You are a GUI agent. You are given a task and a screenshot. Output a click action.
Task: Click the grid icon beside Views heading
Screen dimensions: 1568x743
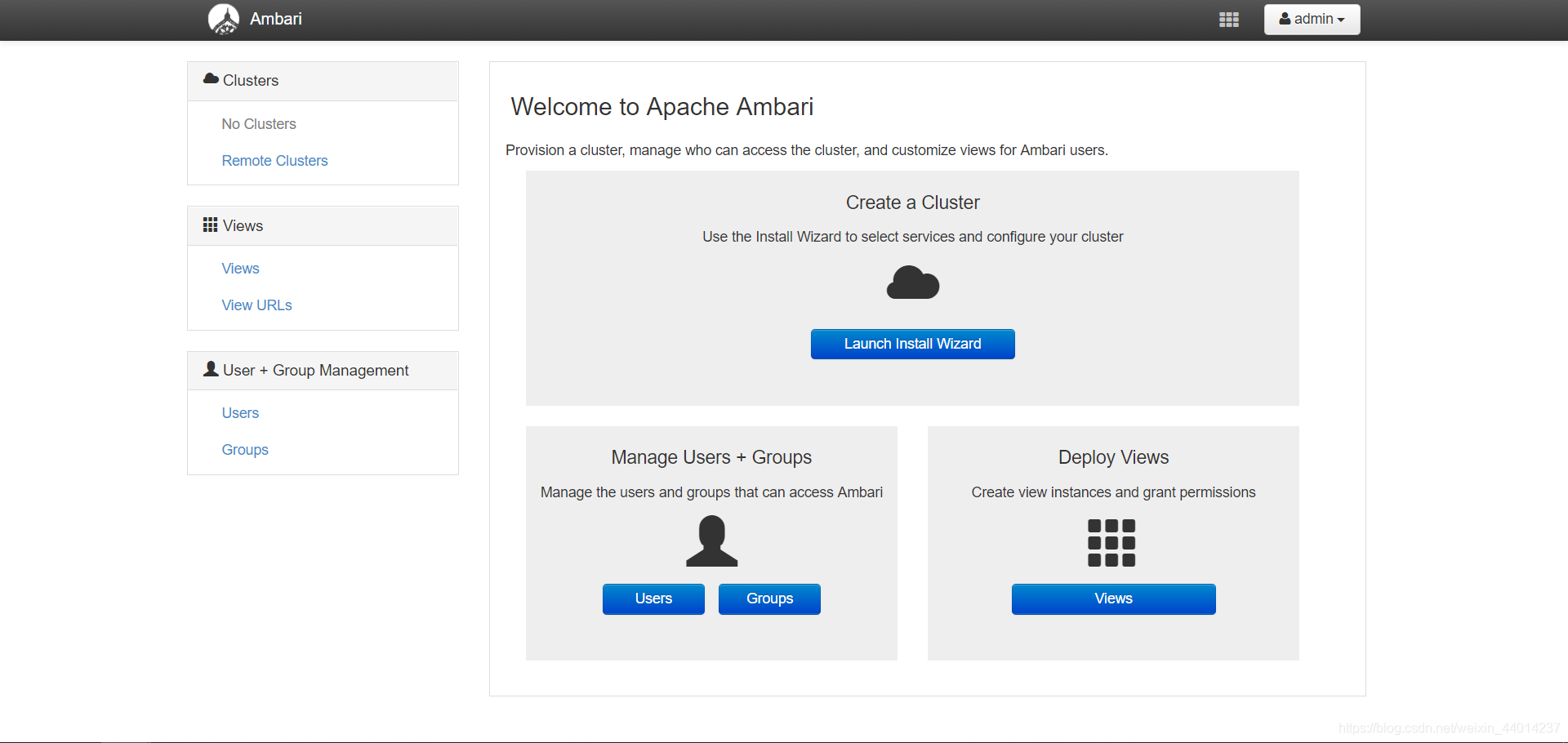pos(211,225)
